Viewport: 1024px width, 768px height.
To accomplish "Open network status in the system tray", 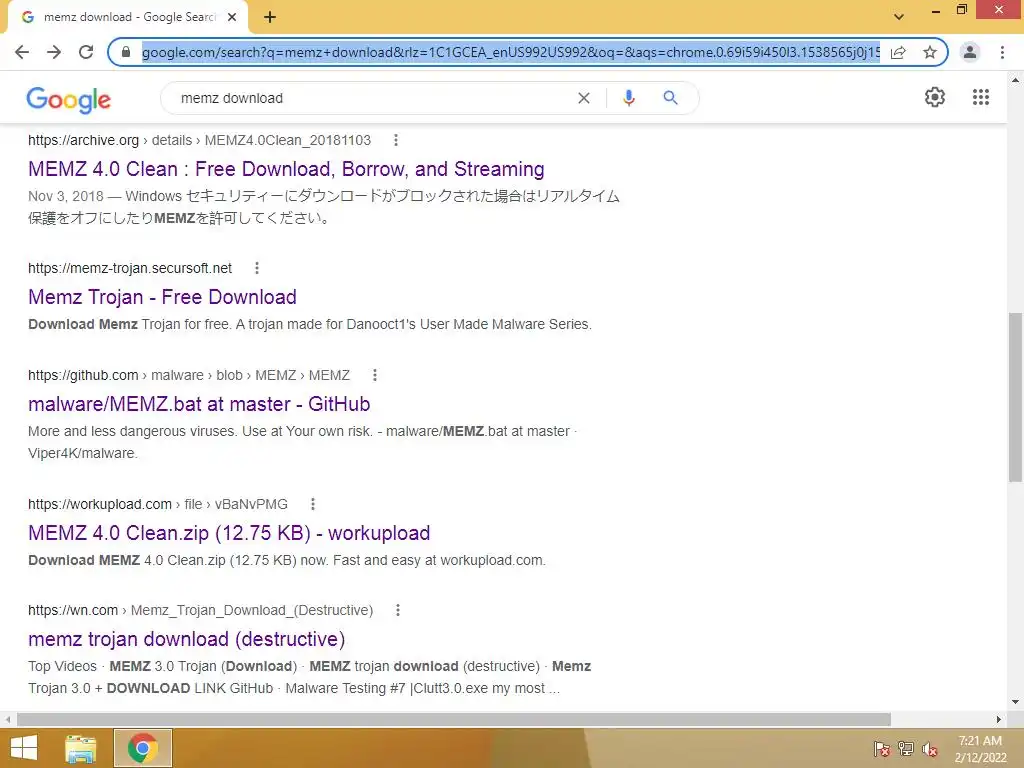I will [x=906, y=749].
